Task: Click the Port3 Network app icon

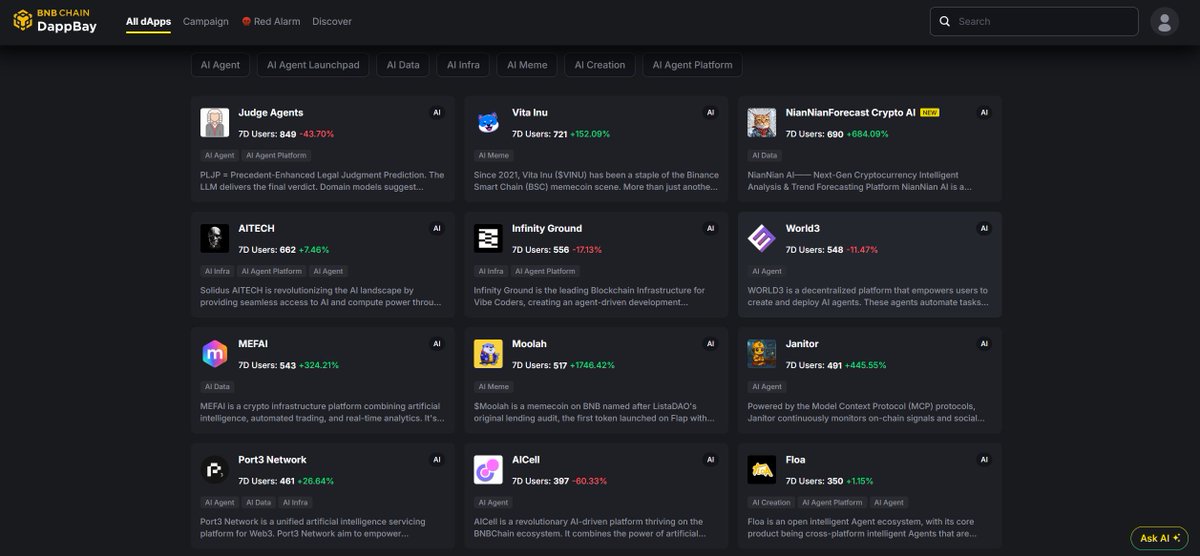Action: click(214, 470)
